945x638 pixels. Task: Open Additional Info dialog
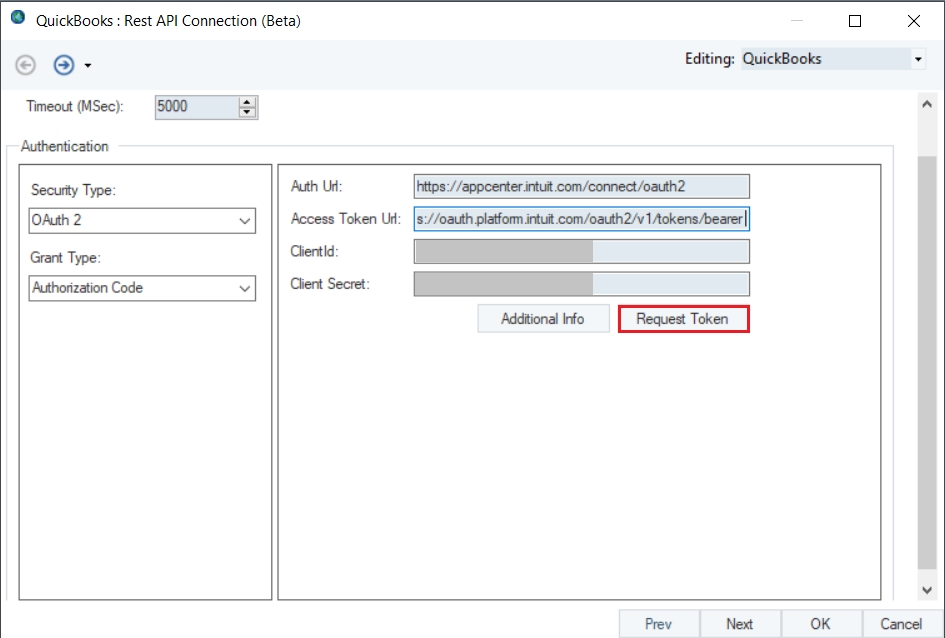tap(543, 319)
